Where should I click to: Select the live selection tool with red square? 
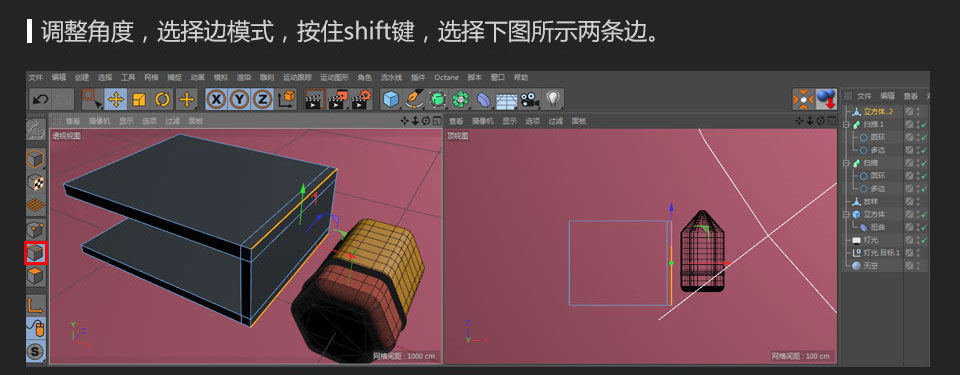click(92, 99)
